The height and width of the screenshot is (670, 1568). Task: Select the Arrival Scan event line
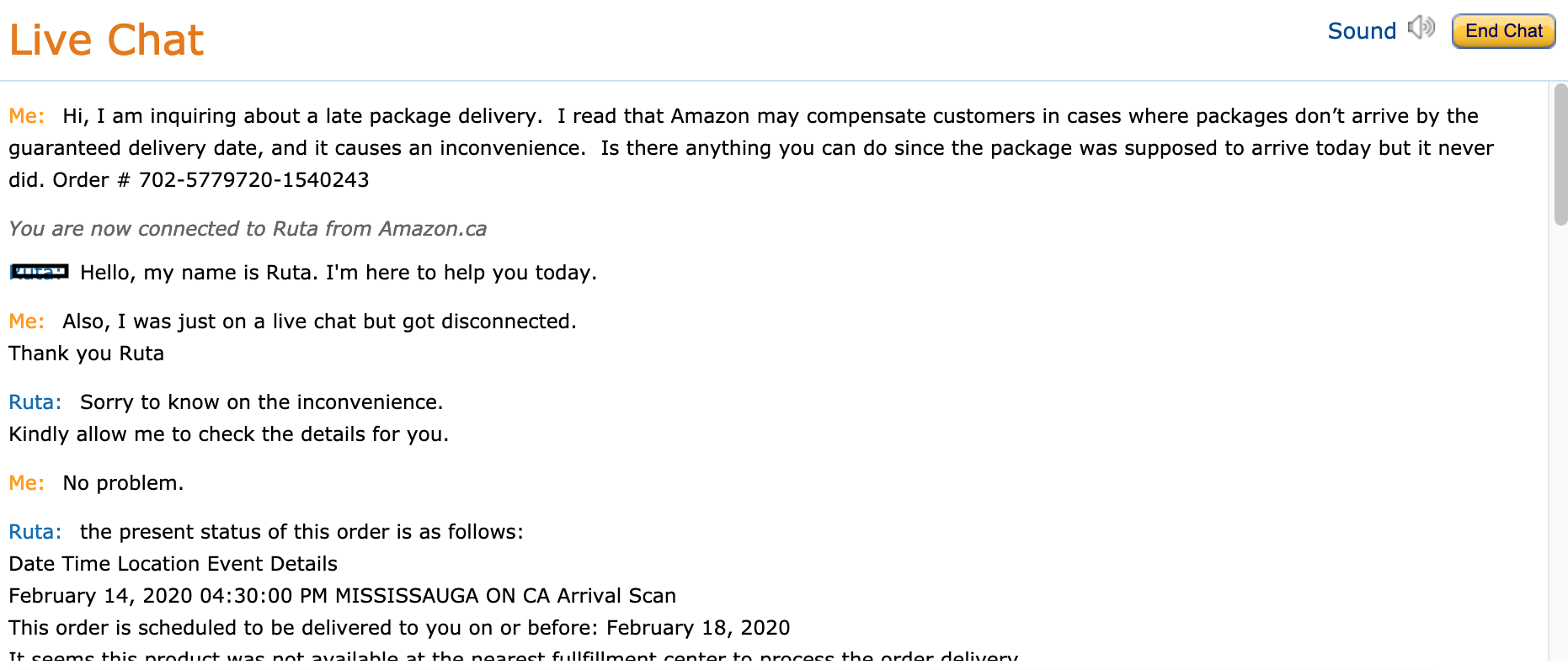point(342,596)
